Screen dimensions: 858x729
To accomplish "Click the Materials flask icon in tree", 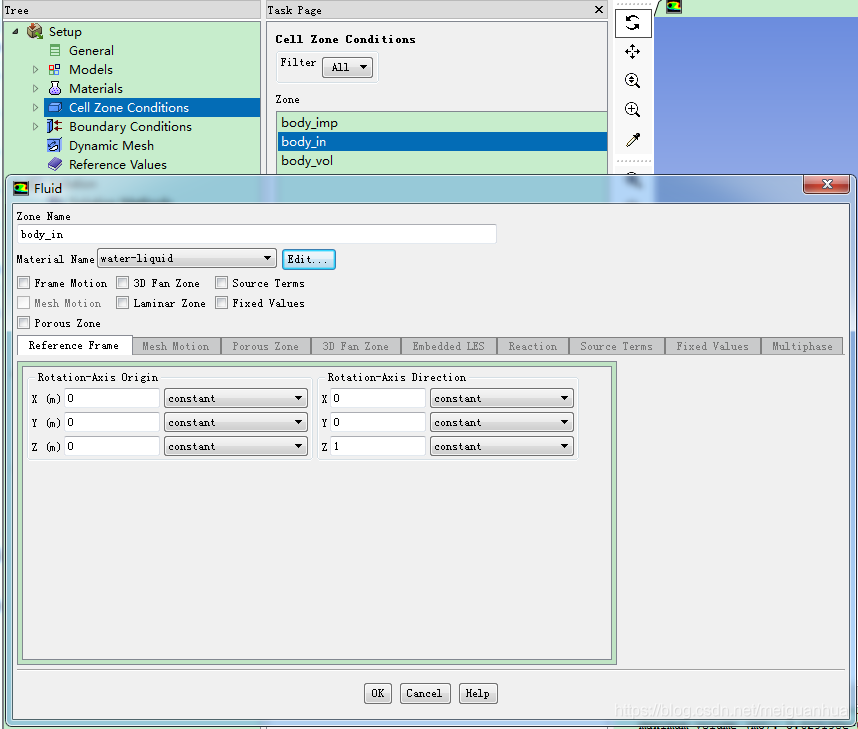I will point(55,88).
